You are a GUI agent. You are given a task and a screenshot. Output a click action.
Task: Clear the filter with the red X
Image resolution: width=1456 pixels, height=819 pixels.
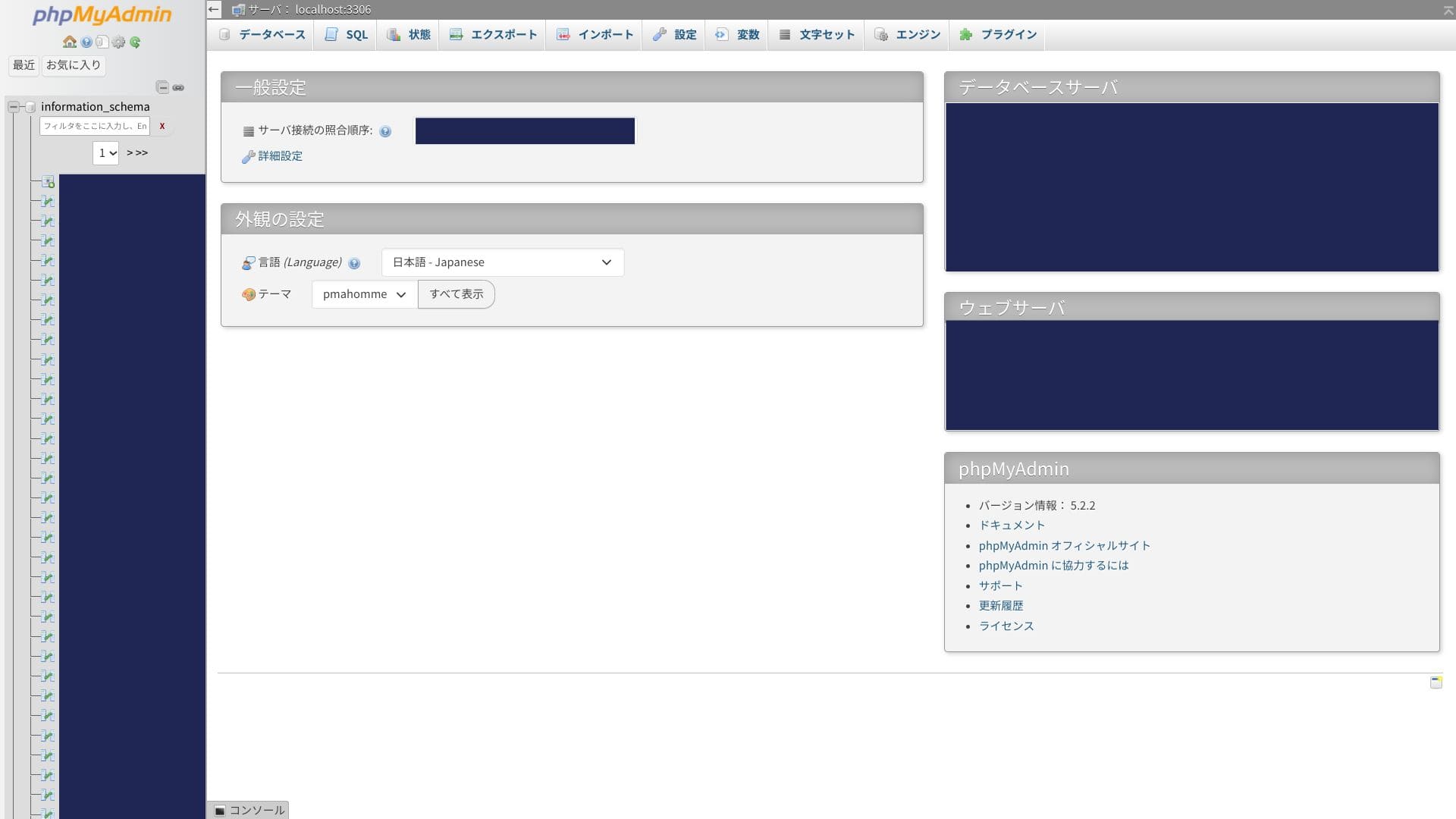162,126
